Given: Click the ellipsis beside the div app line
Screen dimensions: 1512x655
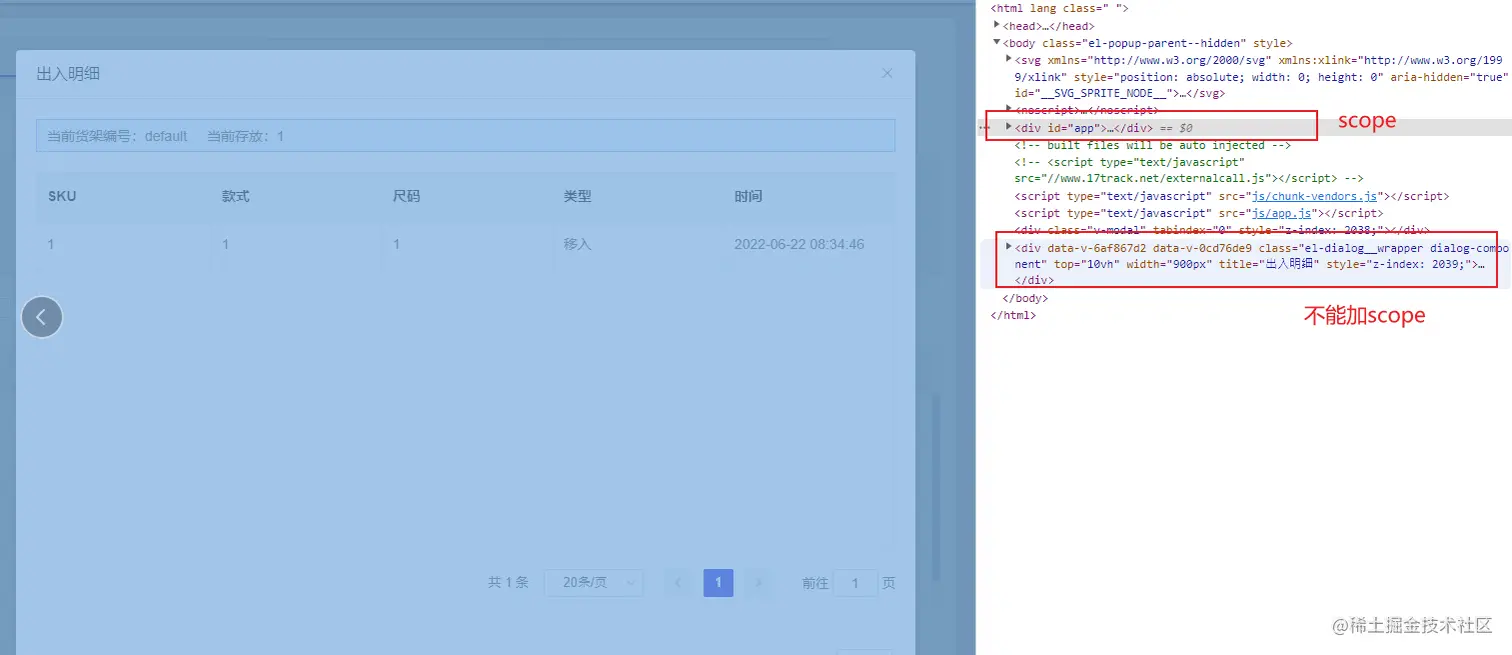Looking at the screenshot, I should [984, 128].
